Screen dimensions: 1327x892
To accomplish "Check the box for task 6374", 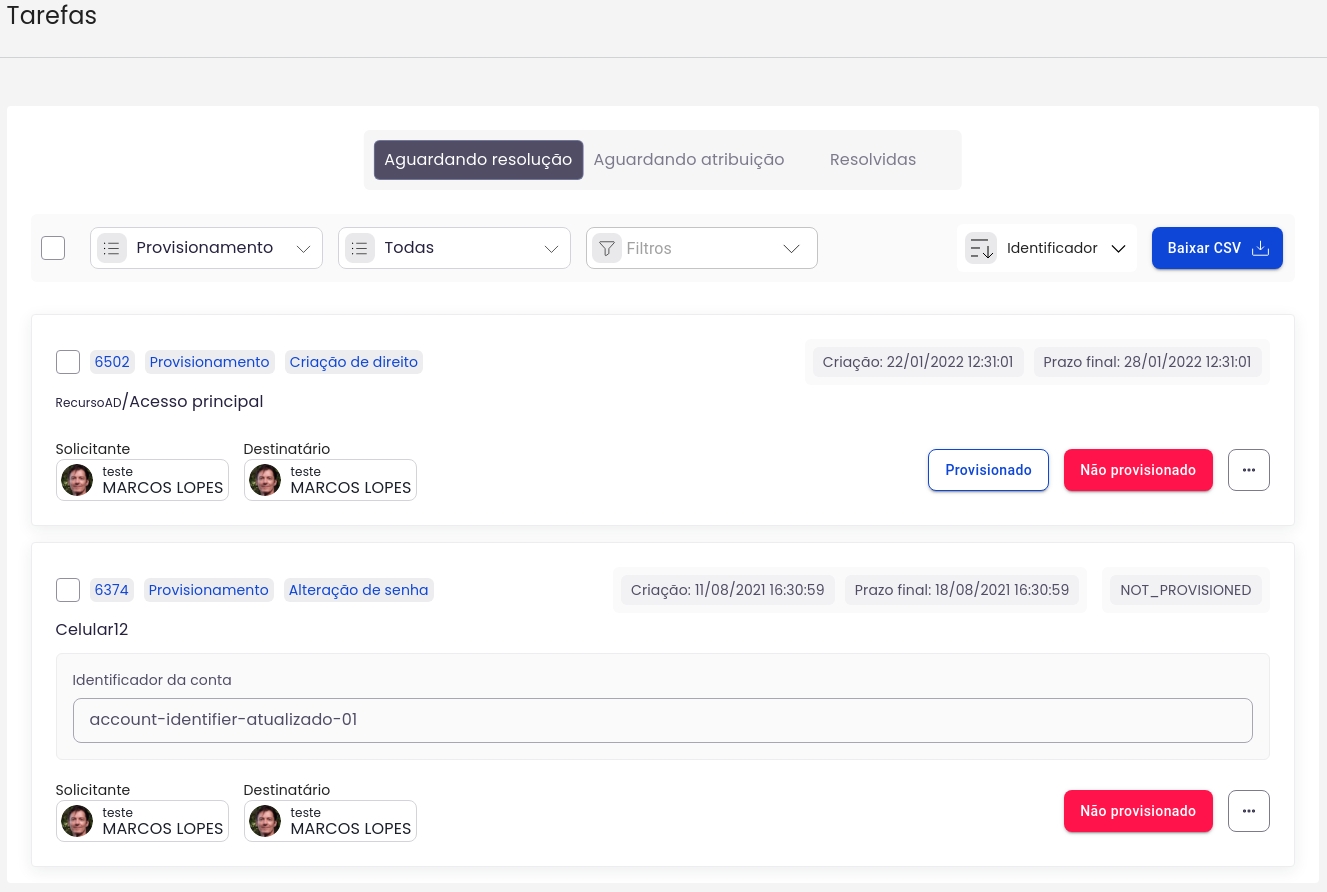I will pos(68,590).
